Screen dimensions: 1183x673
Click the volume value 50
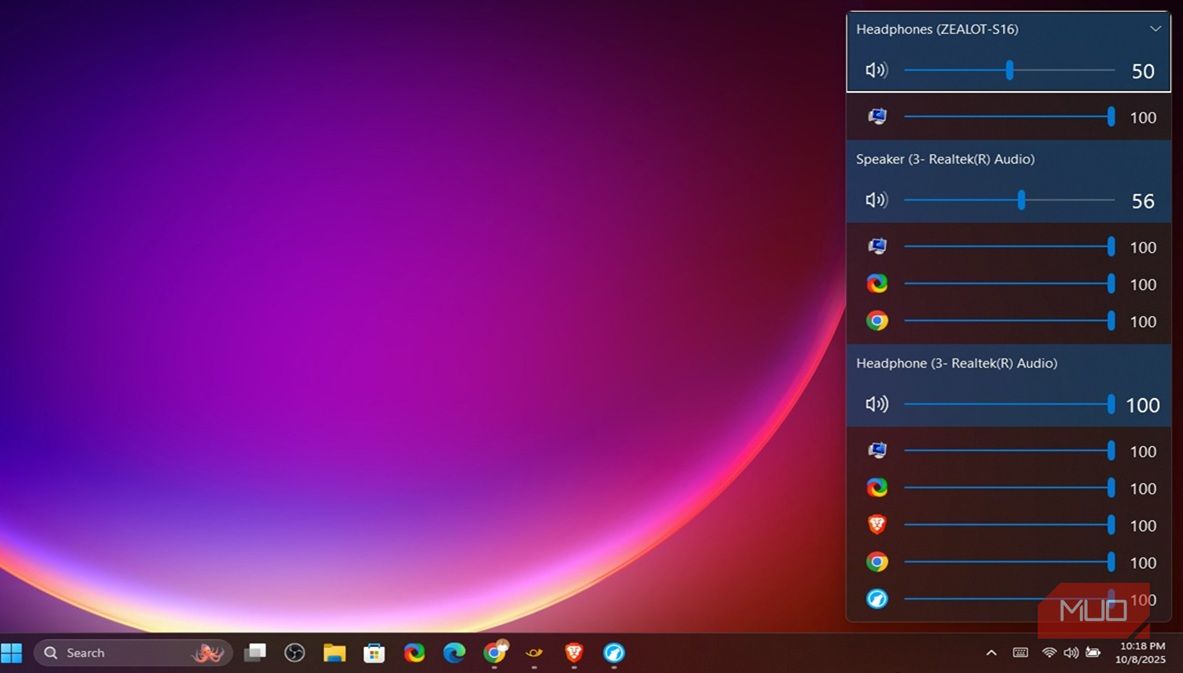point(1143,71)
